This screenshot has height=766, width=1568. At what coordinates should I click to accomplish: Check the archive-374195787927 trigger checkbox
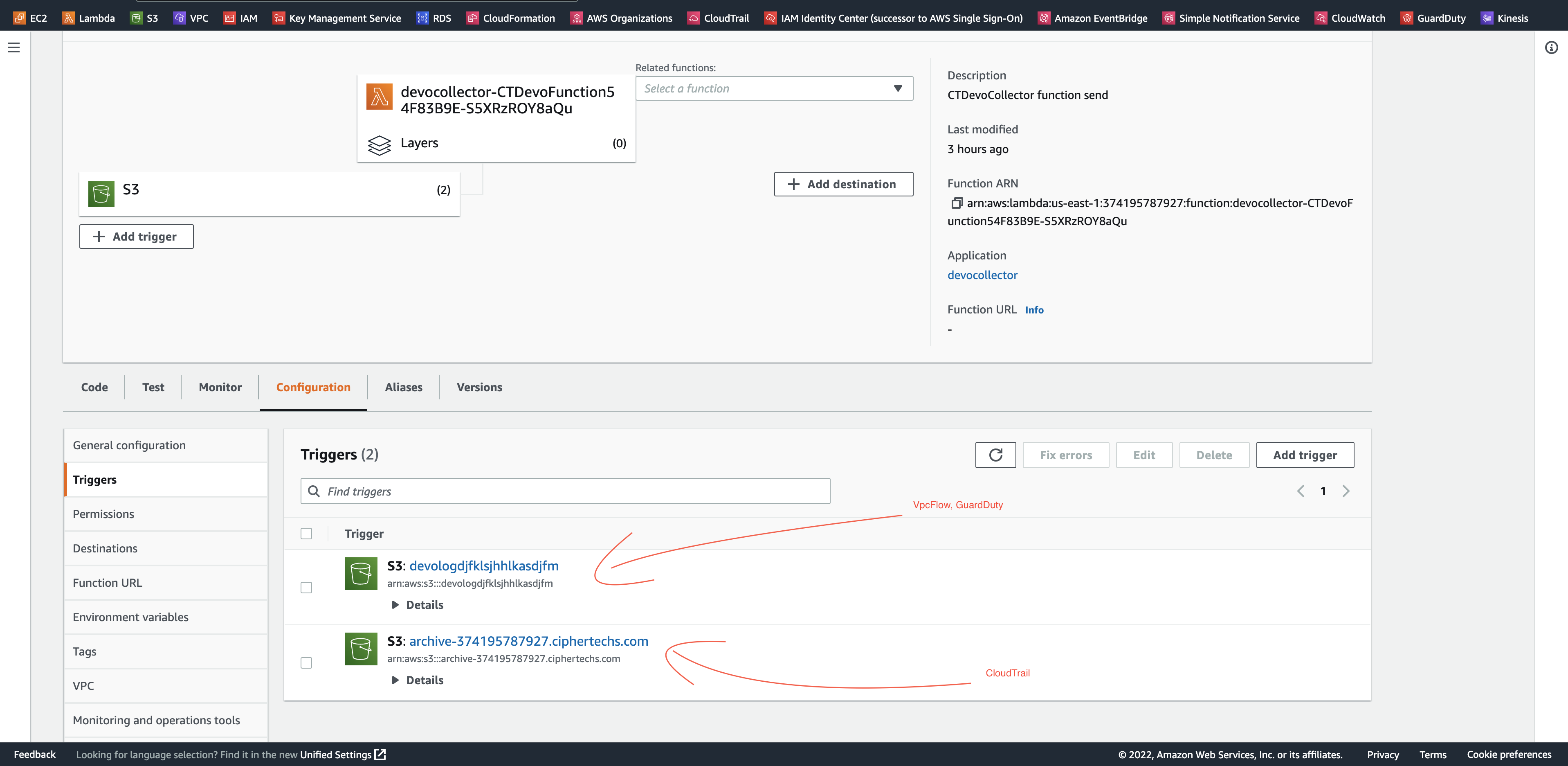[306, 663]
